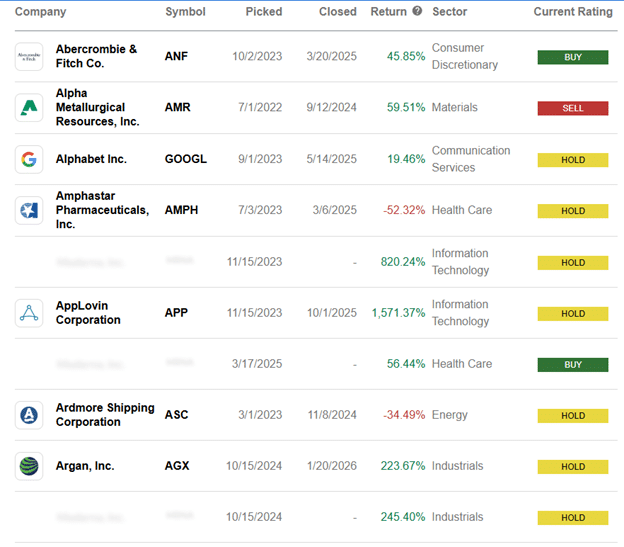Sort by Sector column header
The height and width of the screenshot is (547, 624).
click(450, 12)
